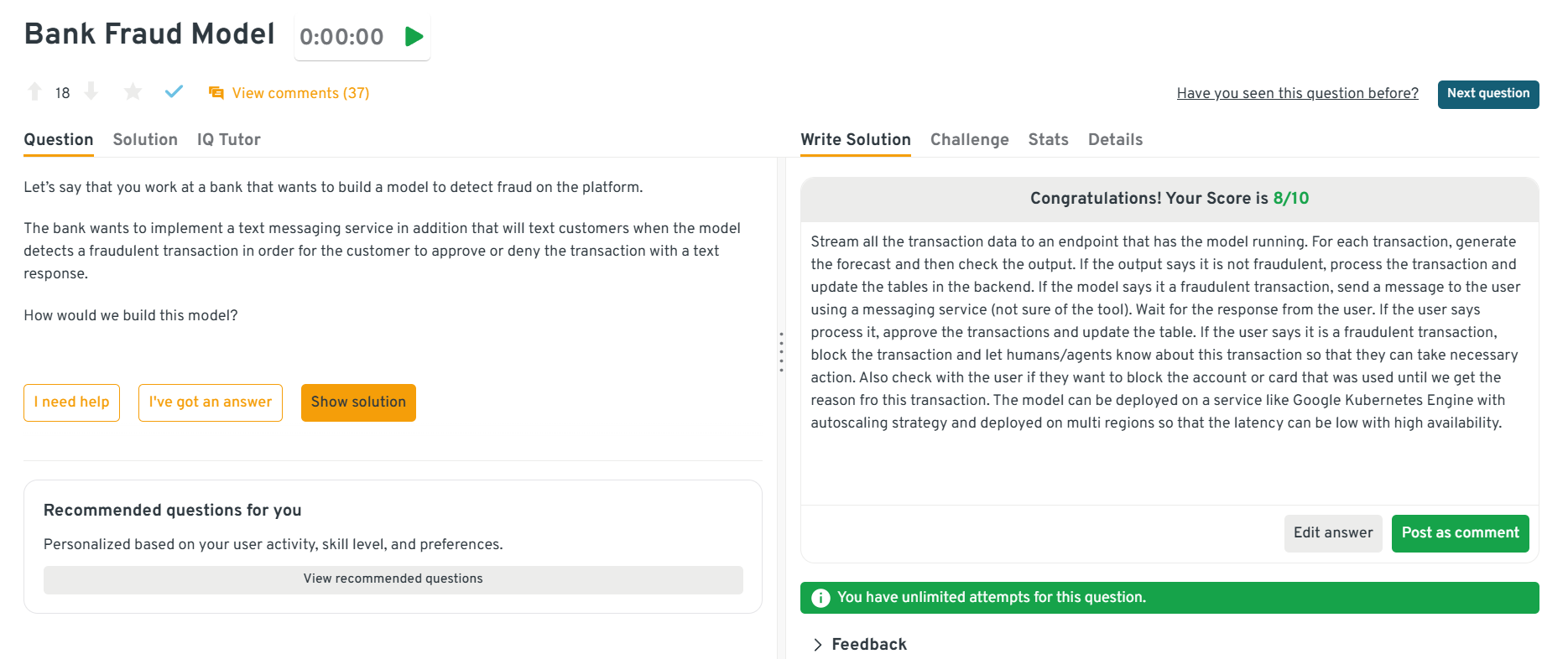
Task: Click Have you seen this question before
Action: tap(1297, 93)
